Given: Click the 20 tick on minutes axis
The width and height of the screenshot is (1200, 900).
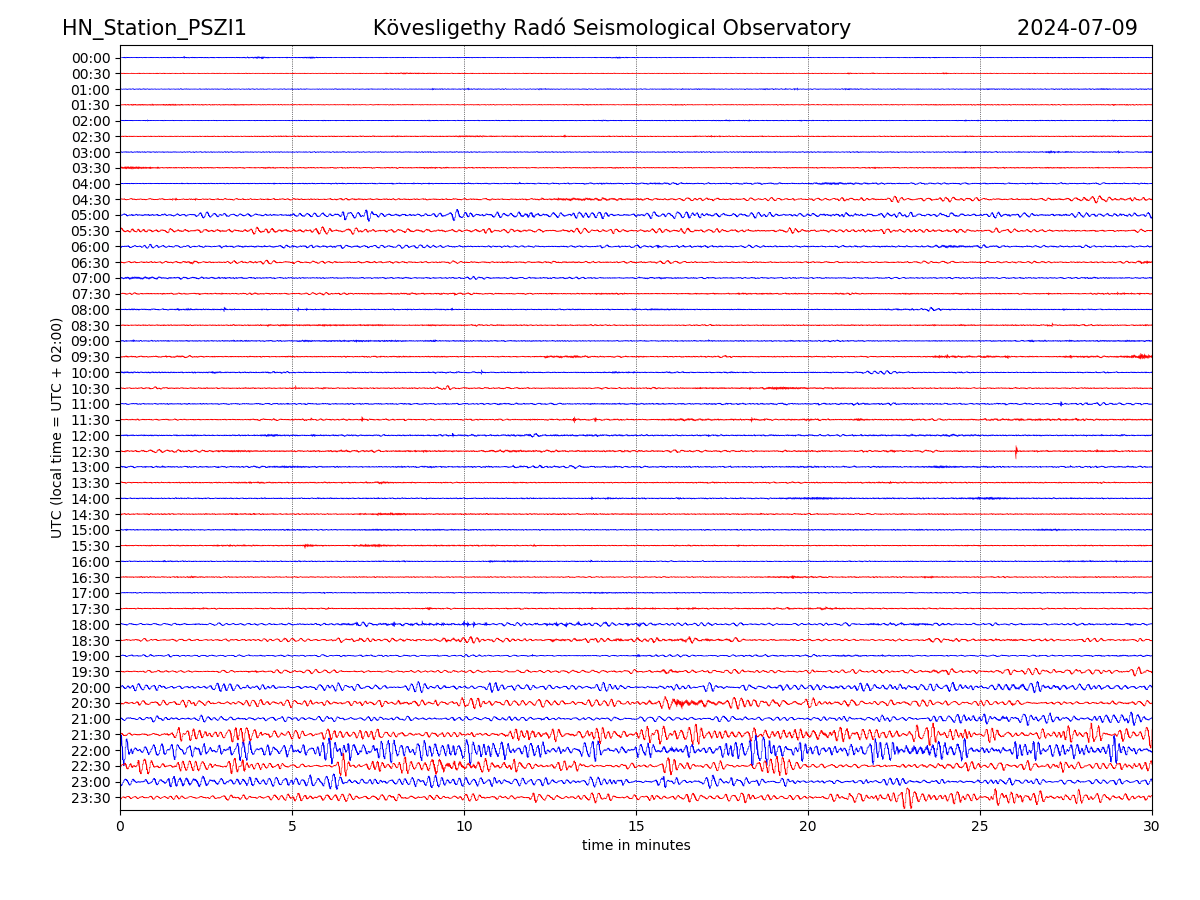Looking at the screenshot, I should tap(808, 827).
